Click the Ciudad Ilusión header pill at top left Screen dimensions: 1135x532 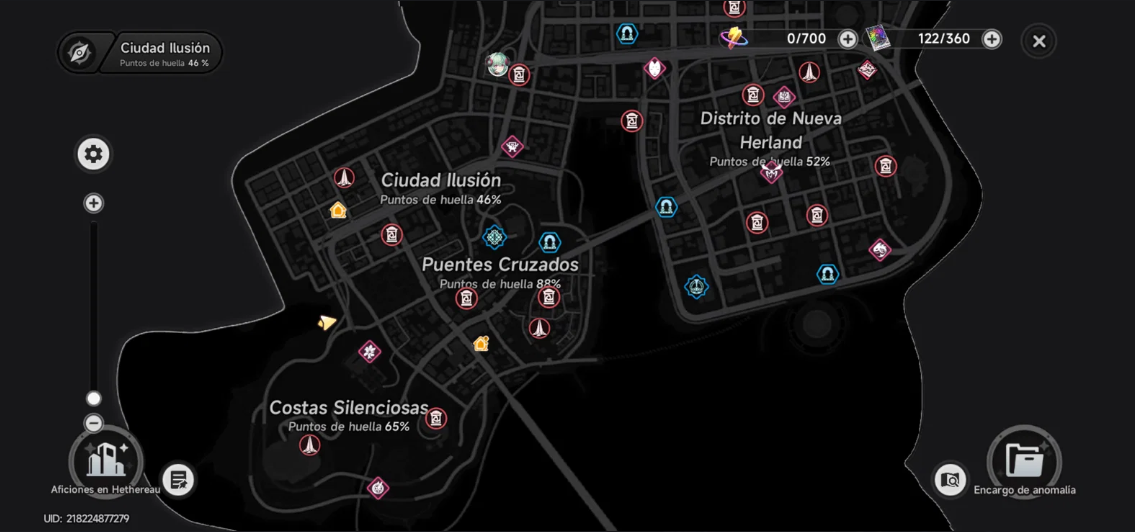click(140, 53)
